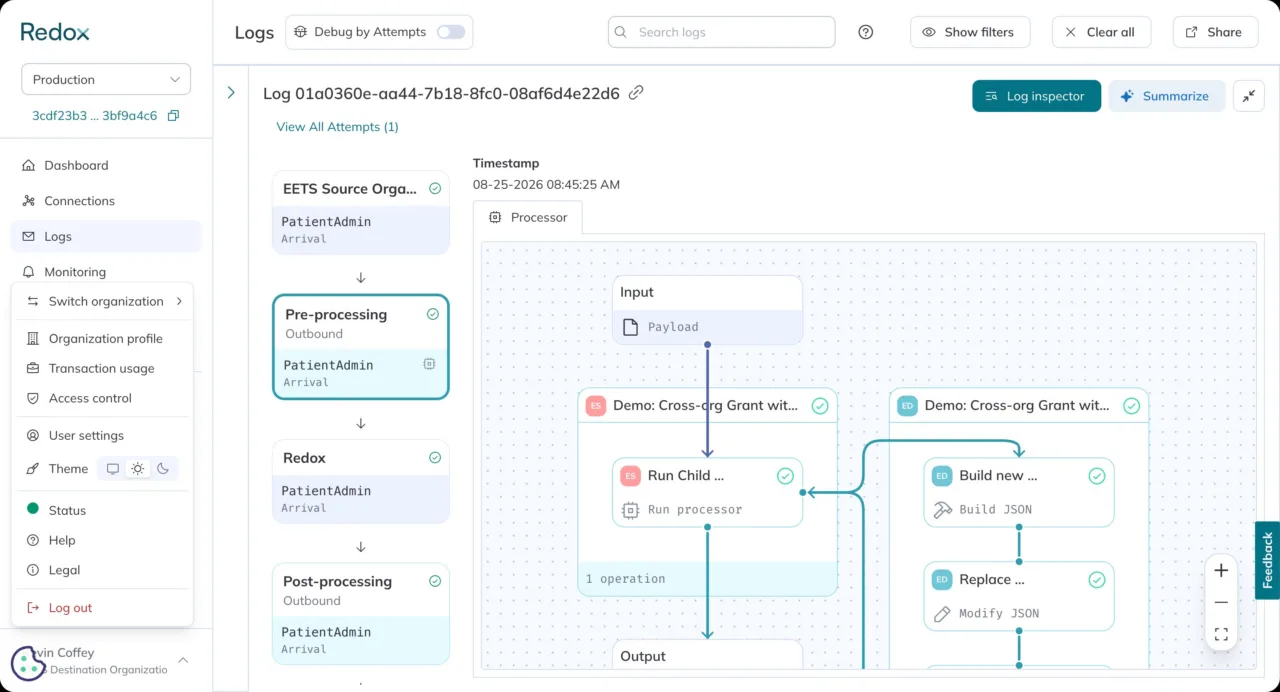Click the Search logs field
1280x692 pixels.
722,32
